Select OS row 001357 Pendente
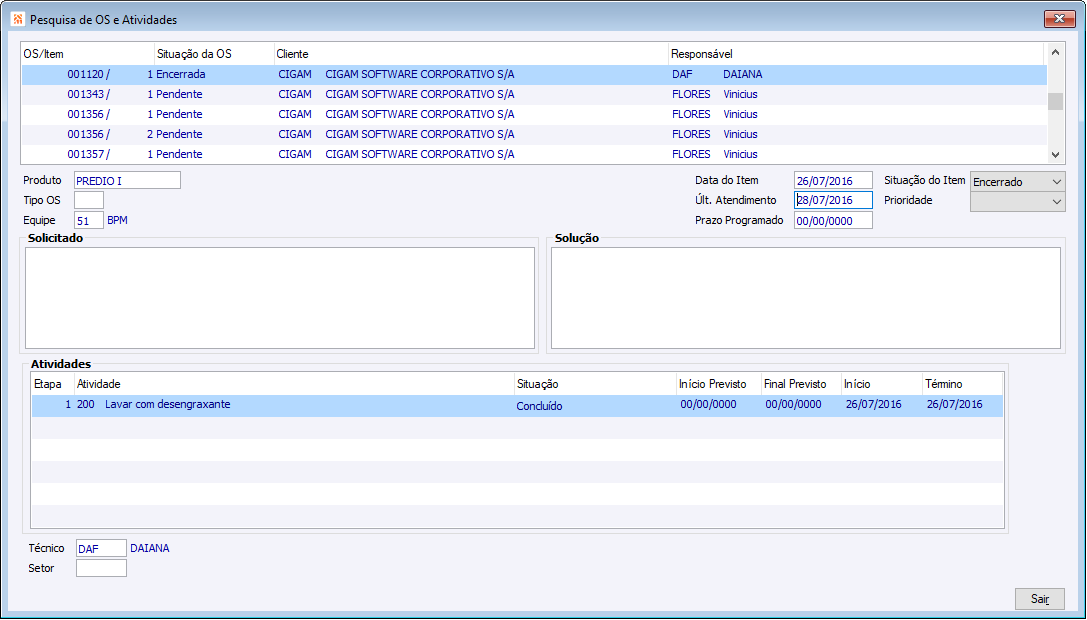The height and width of the screenshot is (620, 1087). pos(534,155)
